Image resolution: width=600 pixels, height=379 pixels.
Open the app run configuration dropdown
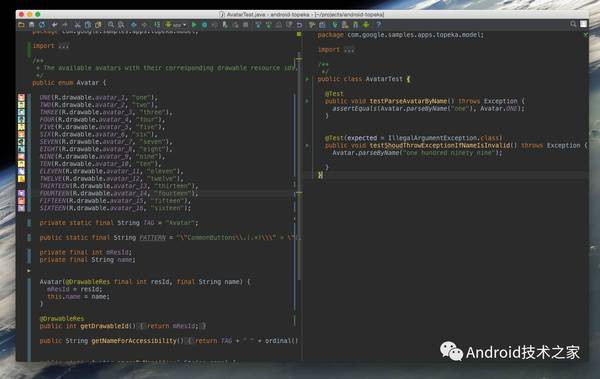[x=176, y=25]
